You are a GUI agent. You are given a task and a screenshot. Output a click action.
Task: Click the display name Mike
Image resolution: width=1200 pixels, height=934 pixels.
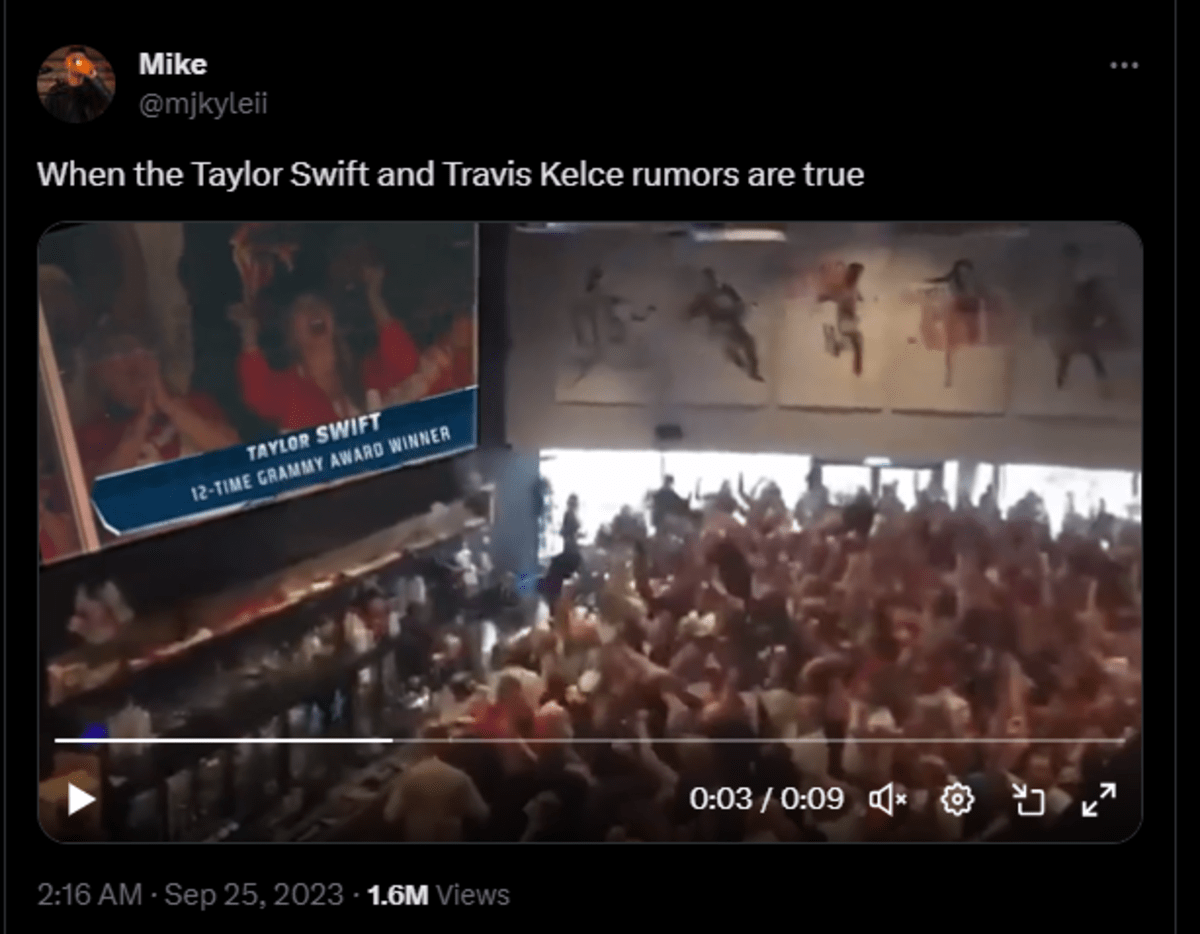click(173, 64)
